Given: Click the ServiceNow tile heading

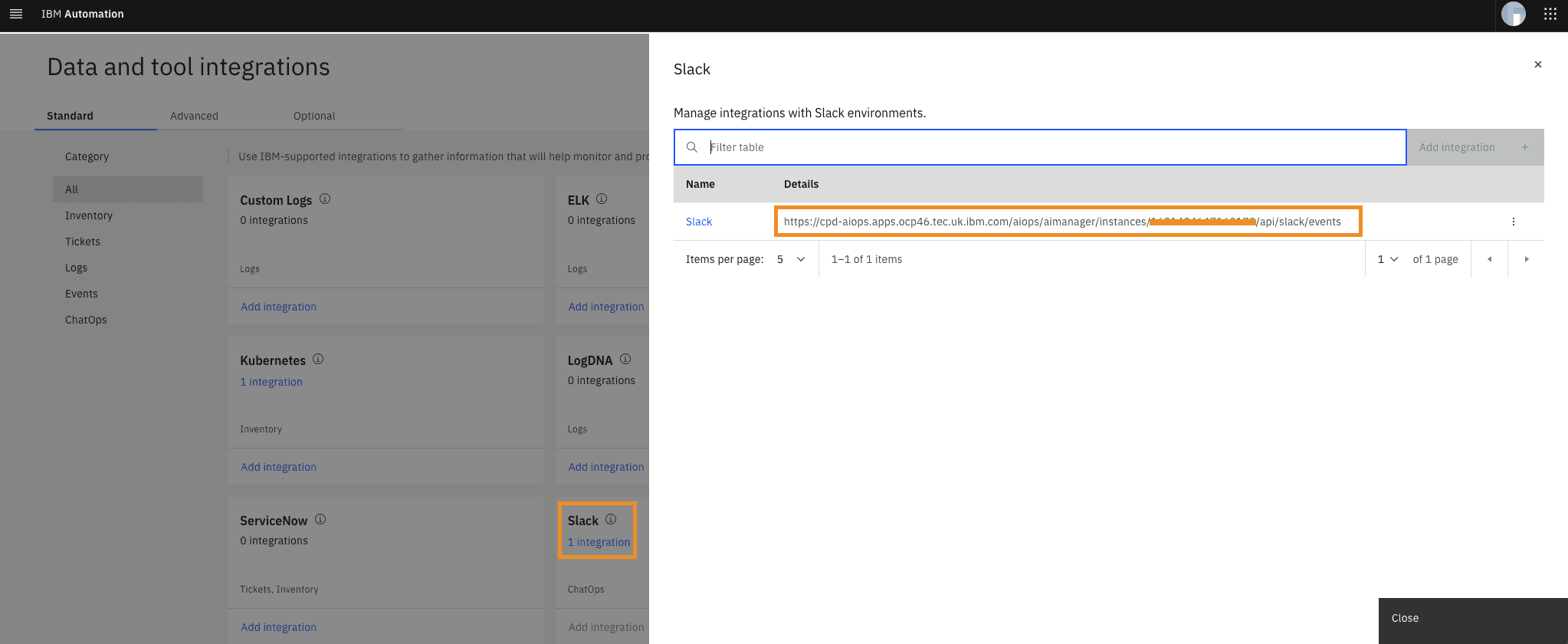Looking at the screenshot, I should click(274, 521).
